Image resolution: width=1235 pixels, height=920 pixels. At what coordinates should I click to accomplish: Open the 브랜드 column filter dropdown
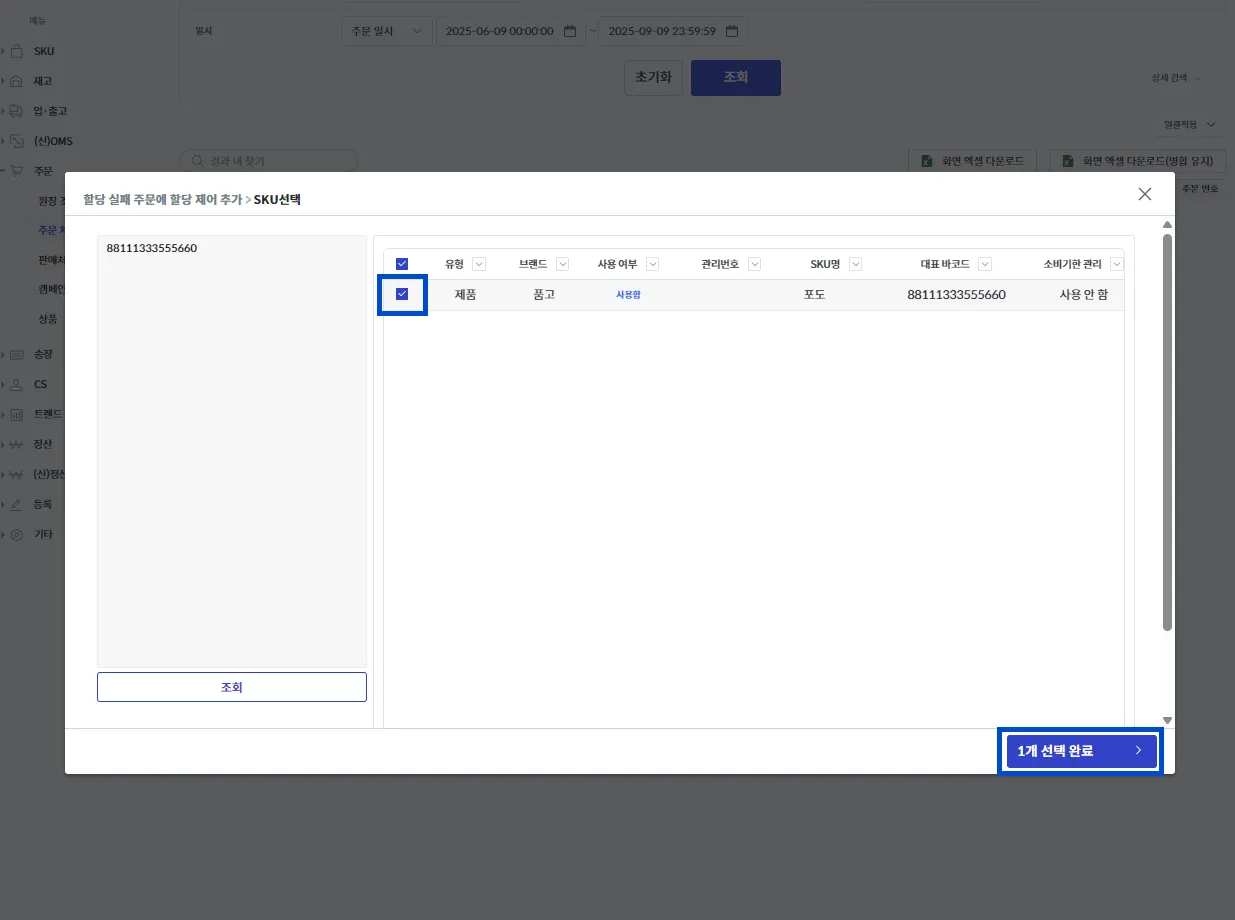(562, 264)
